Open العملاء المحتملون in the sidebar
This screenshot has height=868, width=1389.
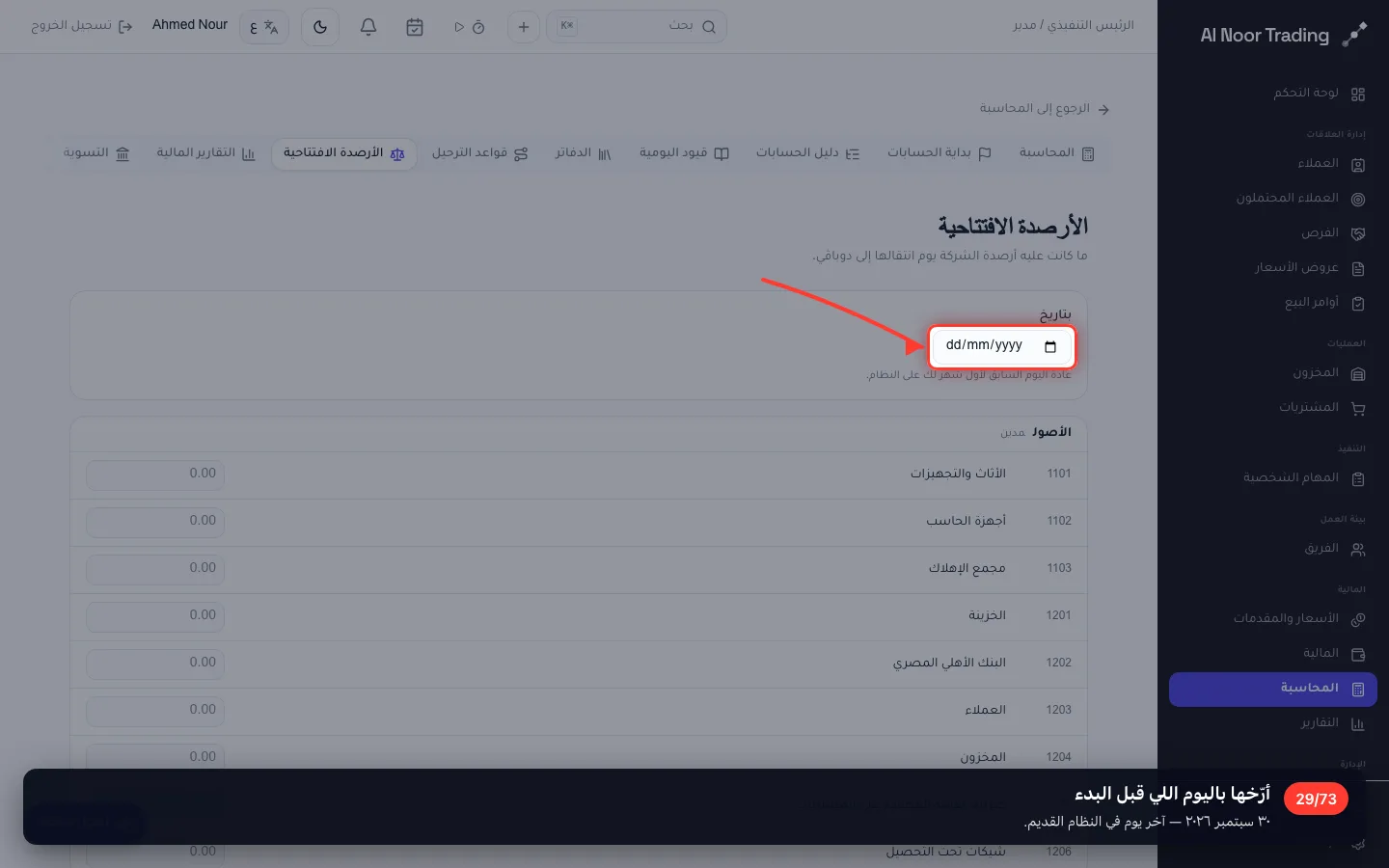tap(1273, 199)
